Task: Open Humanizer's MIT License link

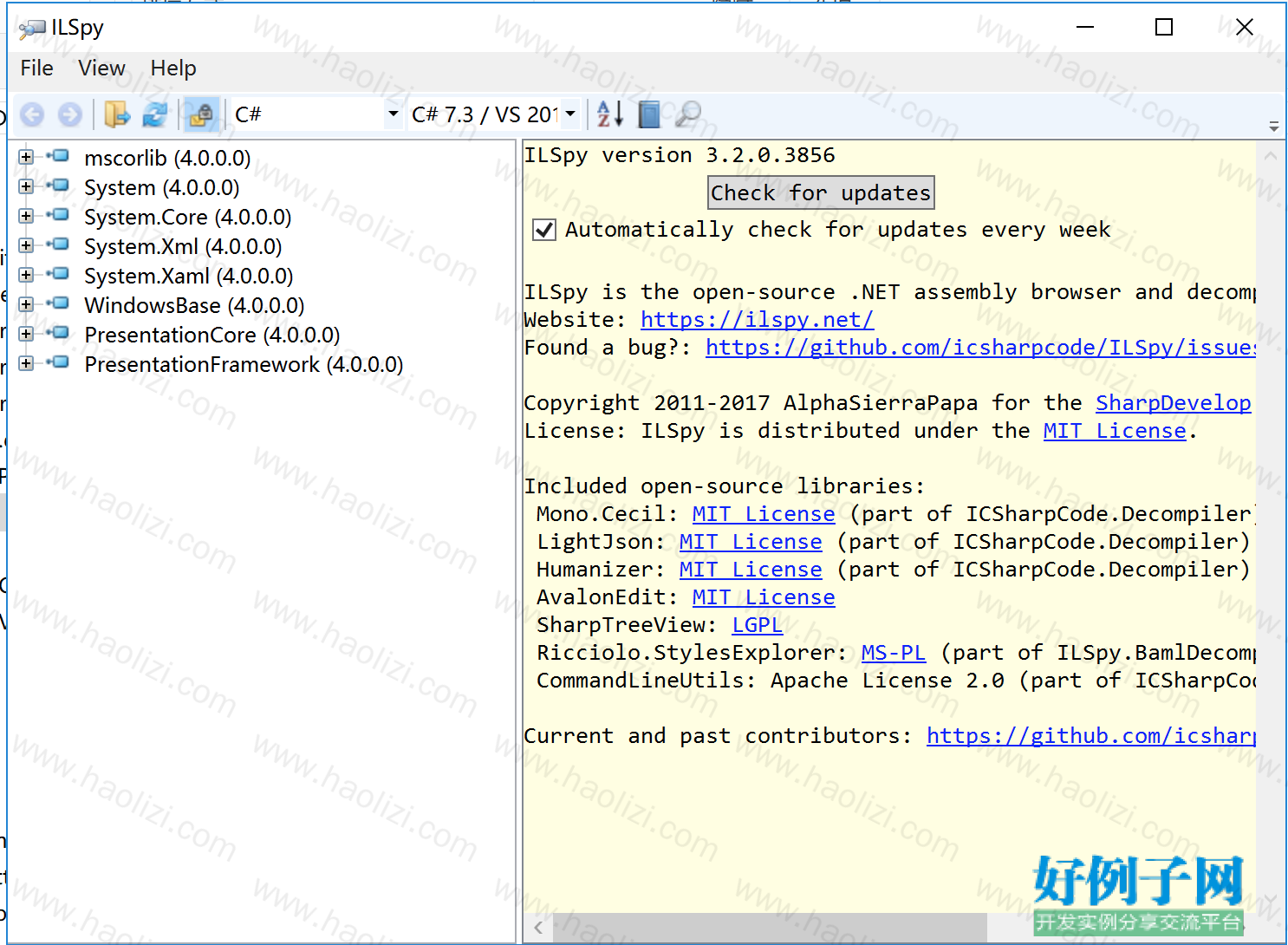Action: [x=751, y=570]
